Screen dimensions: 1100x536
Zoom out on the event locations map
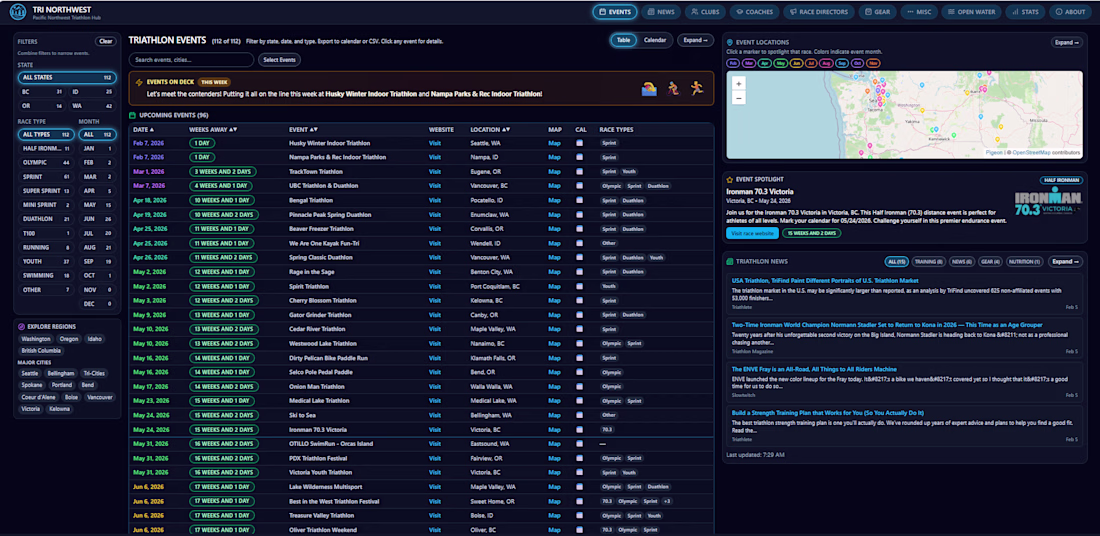pos(739,98)
